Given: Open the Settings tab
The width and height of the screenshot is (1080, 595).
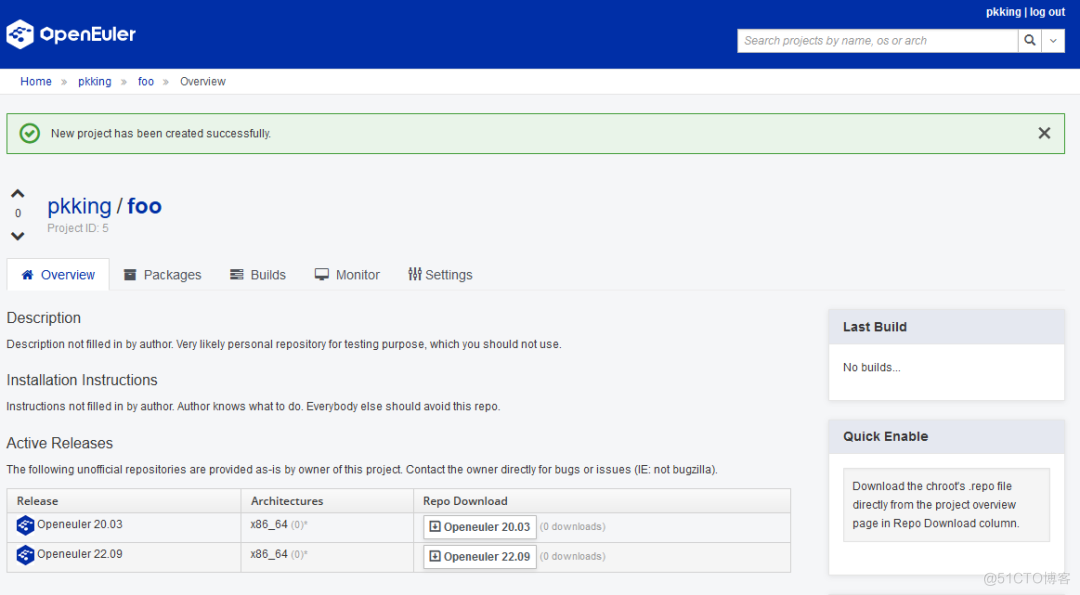Looking at the screenshot, I should tap(440, 275).
